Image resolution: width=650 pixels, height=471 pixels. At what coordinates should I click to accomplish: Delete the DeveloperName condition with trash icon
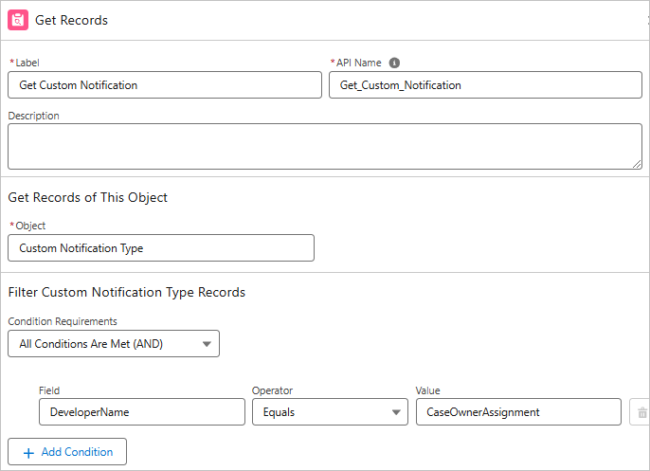[640, 412]
